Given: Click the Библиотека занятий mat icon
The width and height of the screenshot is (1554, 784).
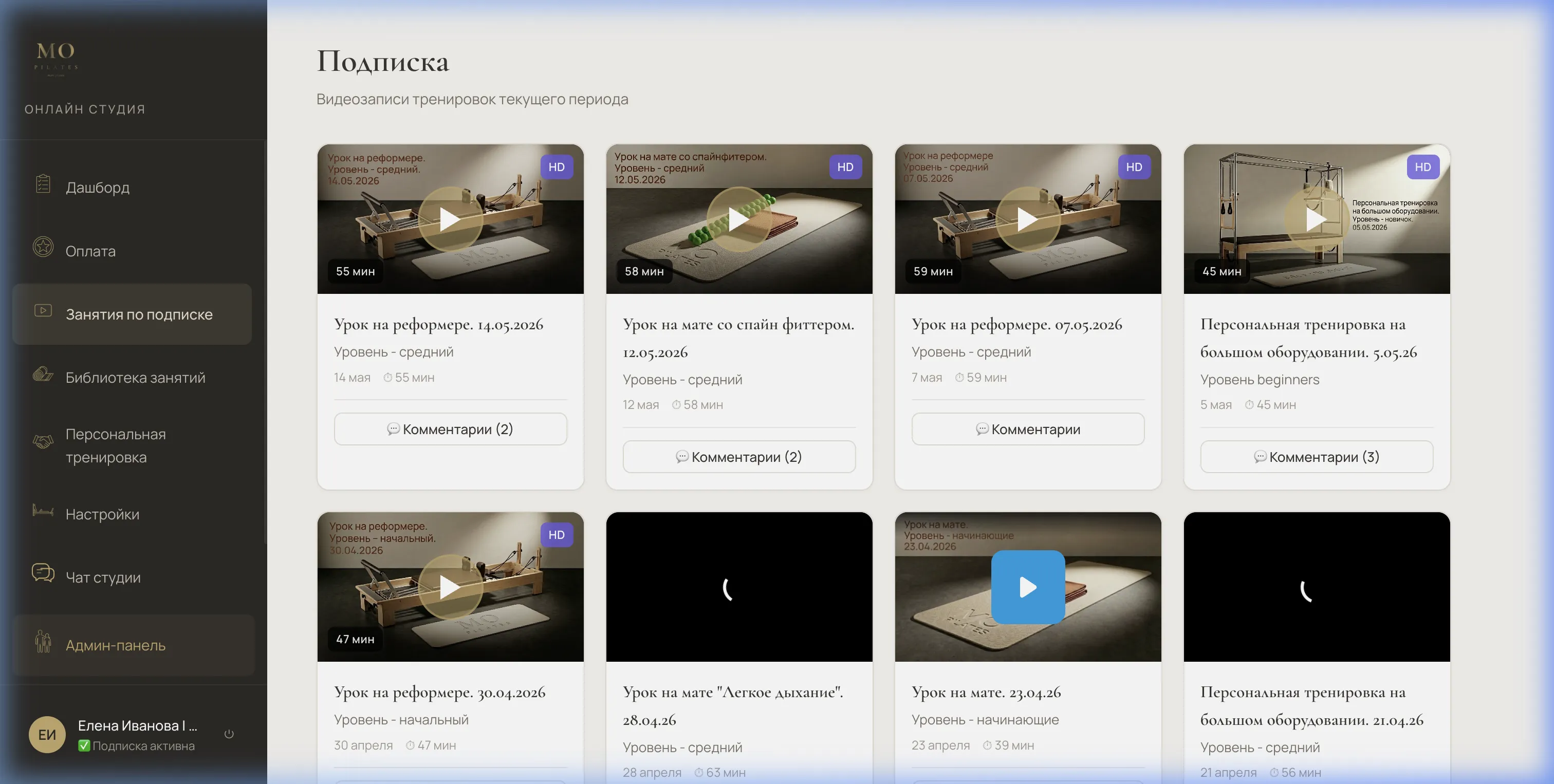Looking at the screenshot, I should click(43, 374).
